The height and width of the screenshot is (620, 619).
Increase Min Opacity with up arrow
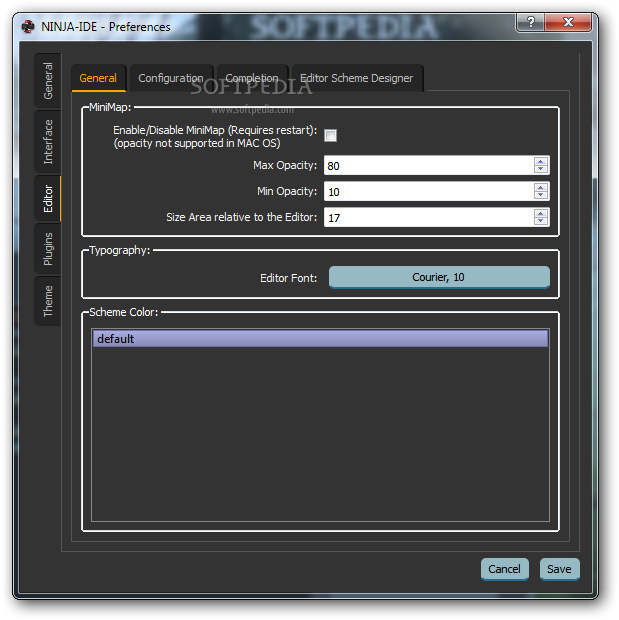coord(541,187)
